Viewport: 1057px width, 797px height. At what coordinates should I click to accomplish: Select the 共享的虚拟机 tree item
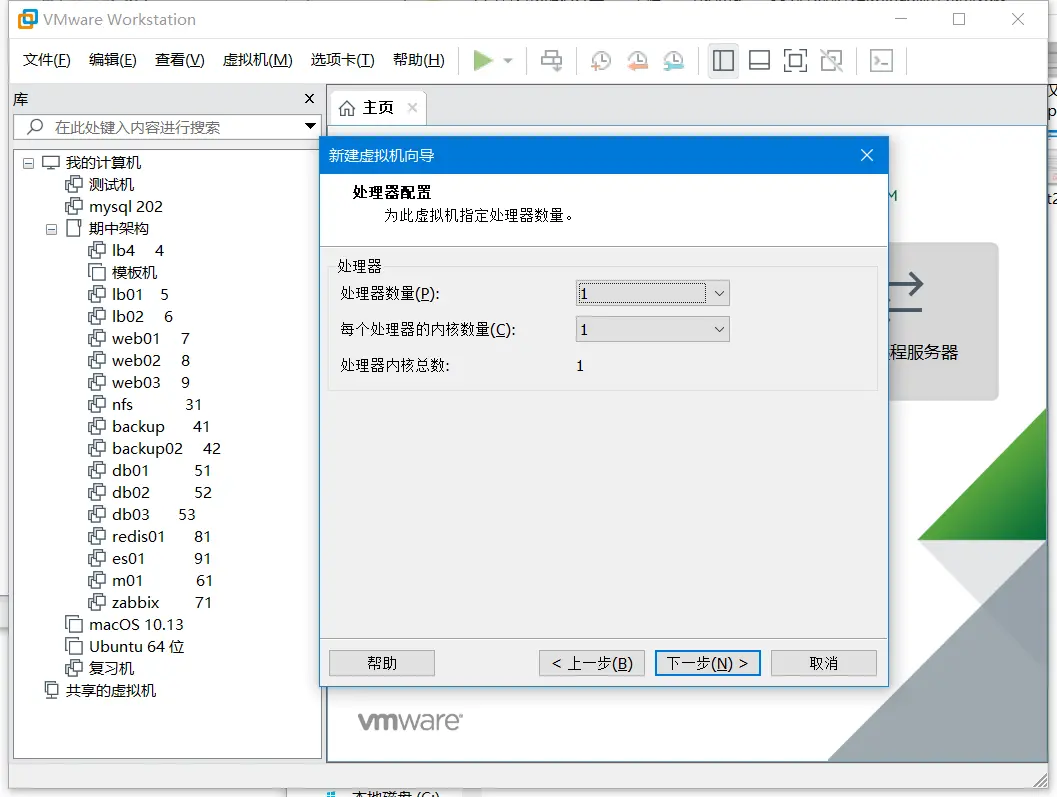click(x=100, y=691)
